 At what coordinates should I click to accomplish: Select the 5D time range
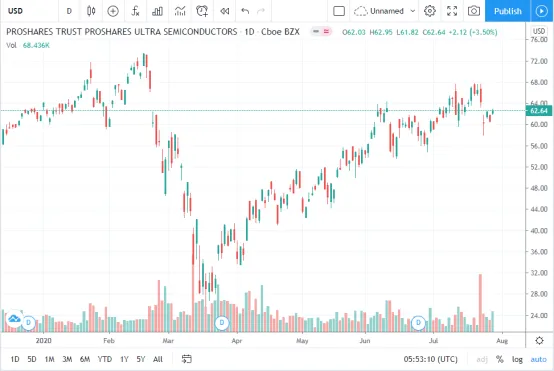[x=32, y=359]
